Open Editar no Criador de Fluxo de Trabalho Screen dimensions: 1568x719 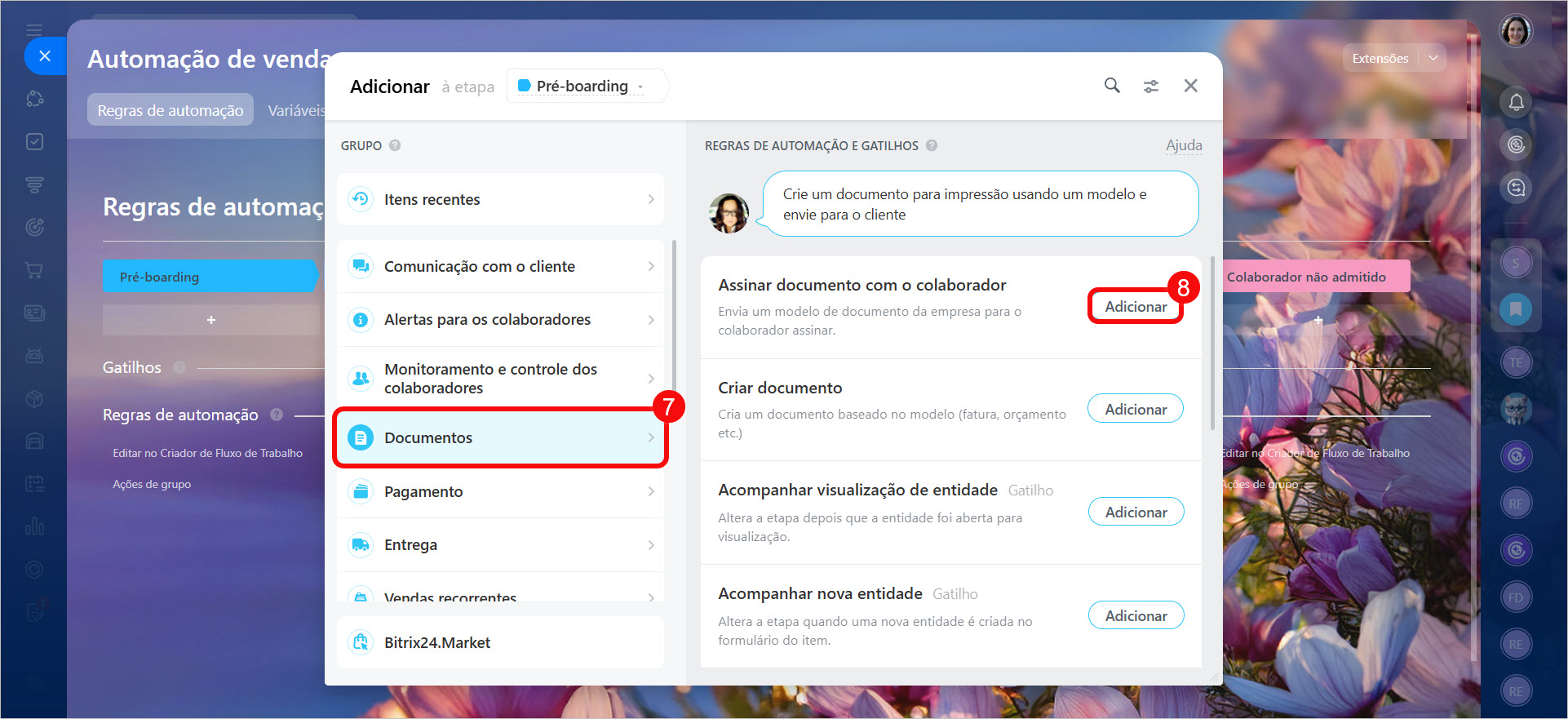pyautogui.click(x=207, y=453)
